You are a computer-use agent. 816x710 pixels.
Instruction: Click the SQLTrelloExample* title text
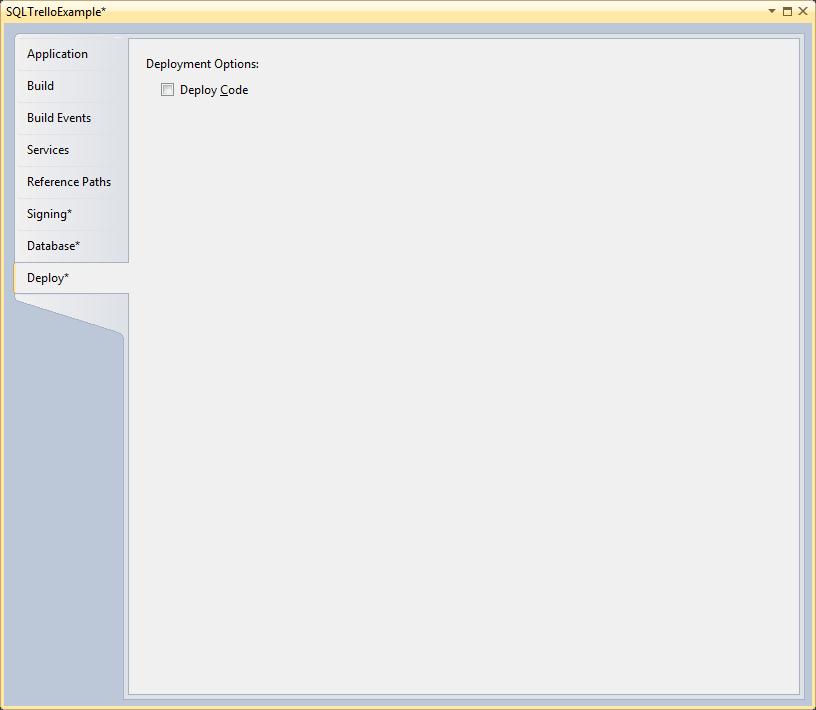click(x=56, y=12)
